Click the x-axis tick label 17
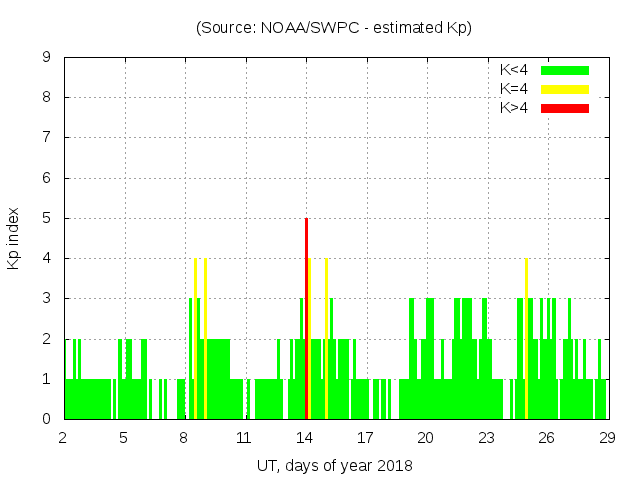Image resolution: width=640 pixels, height=480 pixels. coord(365,437)
